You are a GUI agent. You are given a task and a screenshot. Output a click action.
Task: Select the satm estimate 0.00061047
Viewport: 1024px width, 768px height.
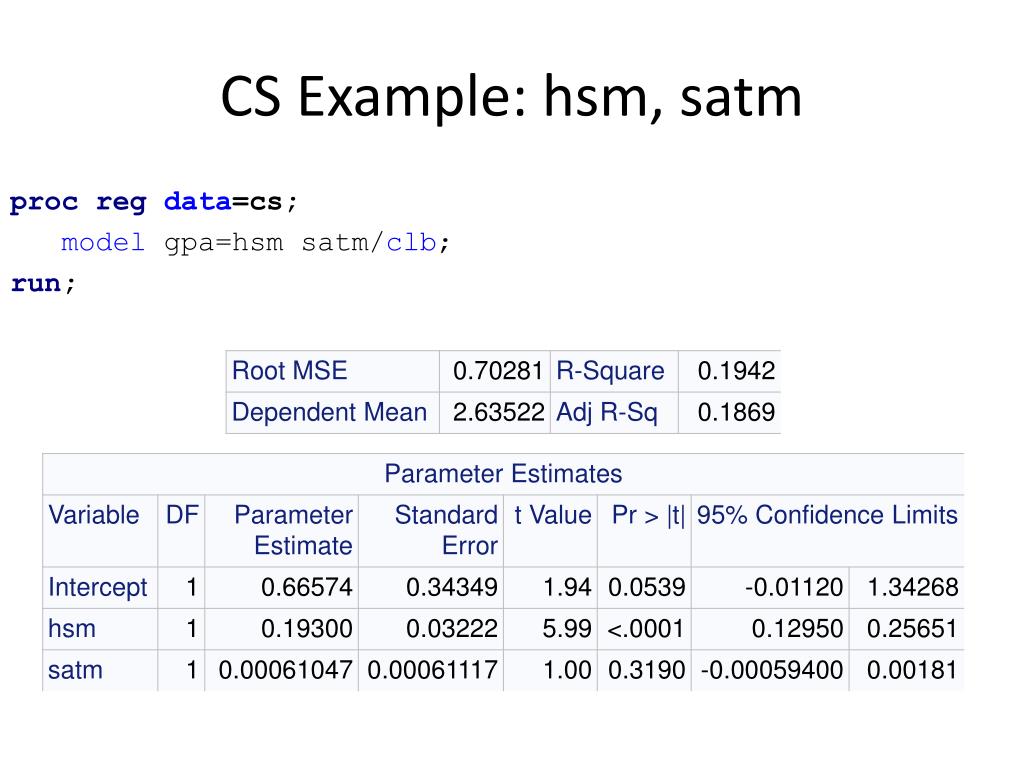(281, 670)
